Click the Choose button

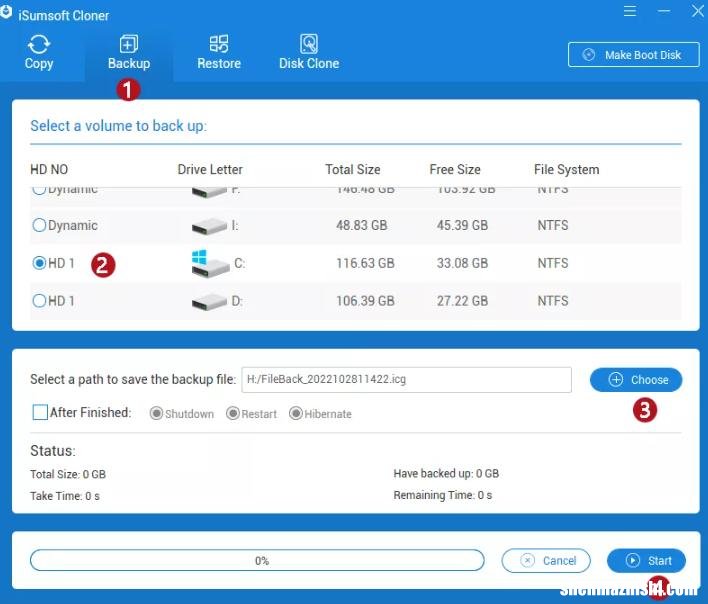click(636, 380)
